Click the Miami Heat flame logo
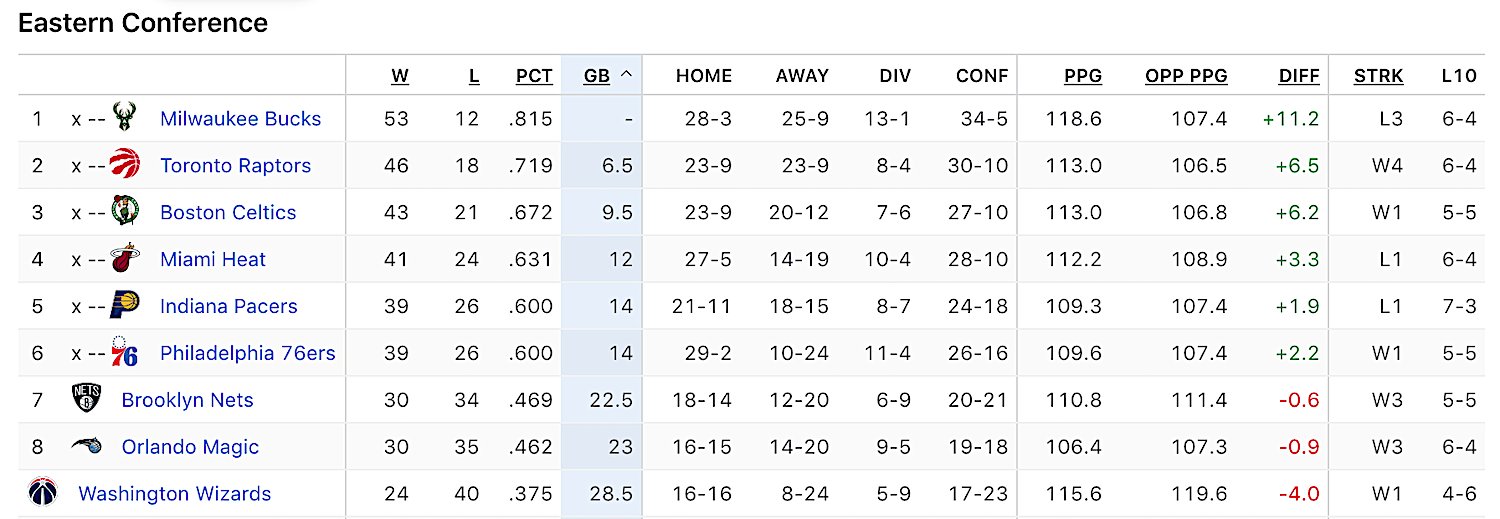Viewport: 1500px width, 519px height. (125, 259)
